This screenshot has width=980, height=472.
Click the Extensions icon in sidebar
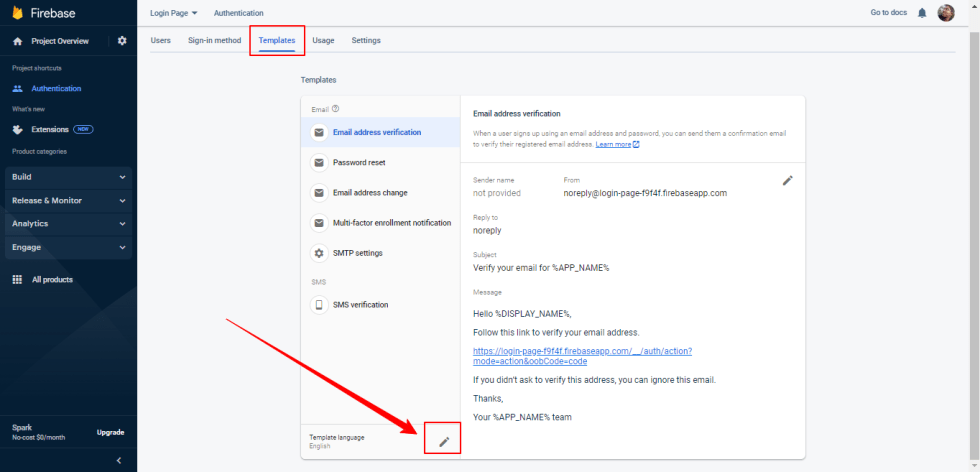tap(18, 129)
